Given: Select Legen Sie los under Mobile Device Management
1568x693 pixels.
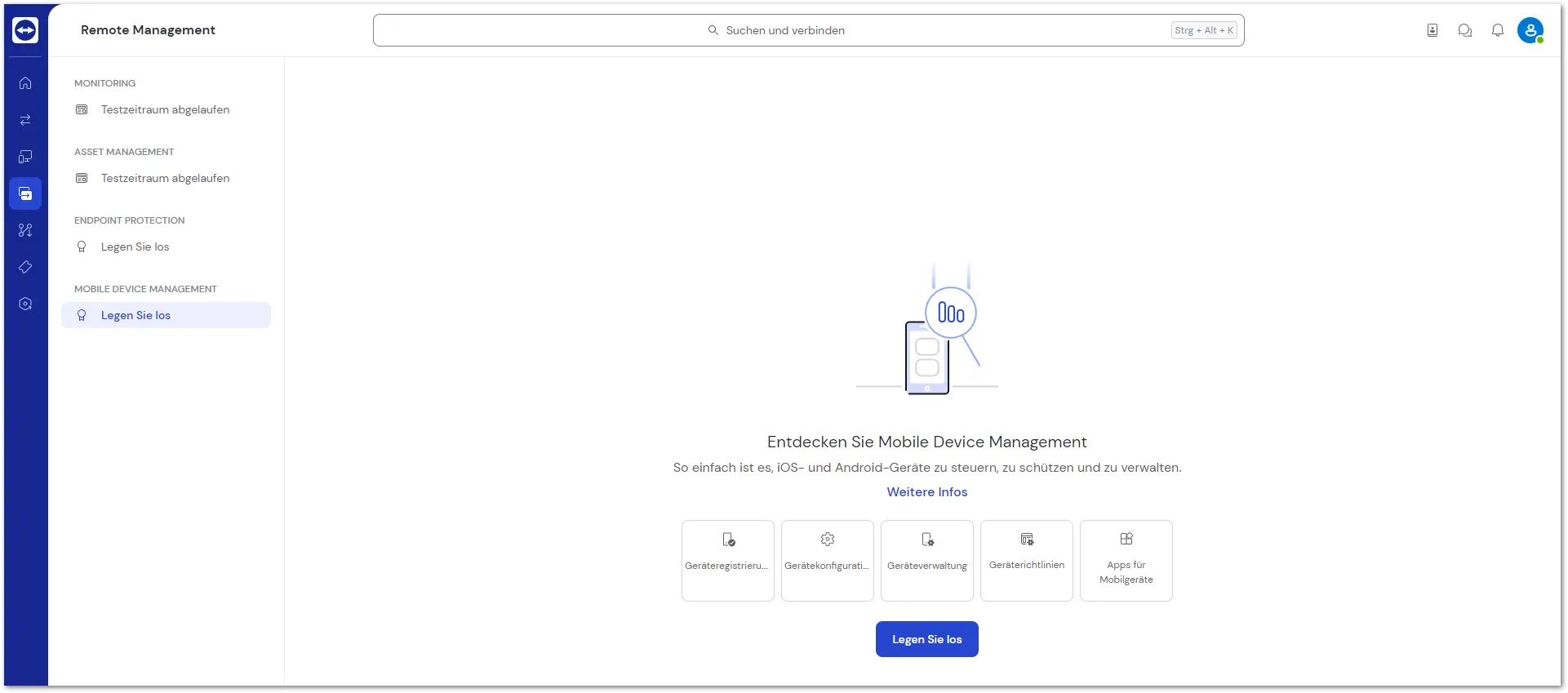Looking at the screenshot, I should pos(166,315).
